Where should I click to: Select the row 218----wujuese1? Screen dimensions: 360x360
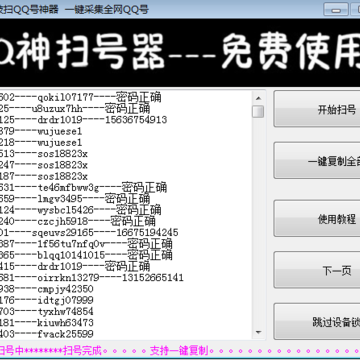41,142
